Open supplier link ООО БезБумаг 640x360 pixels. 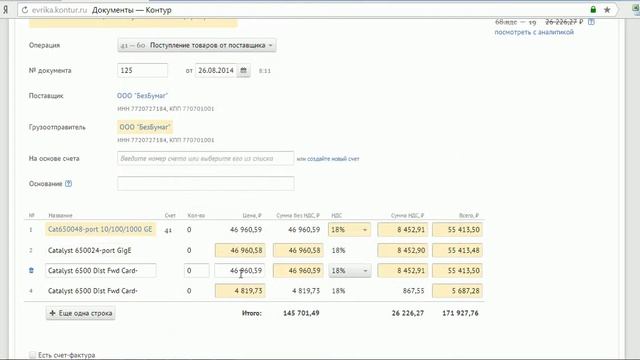(142, 96)
